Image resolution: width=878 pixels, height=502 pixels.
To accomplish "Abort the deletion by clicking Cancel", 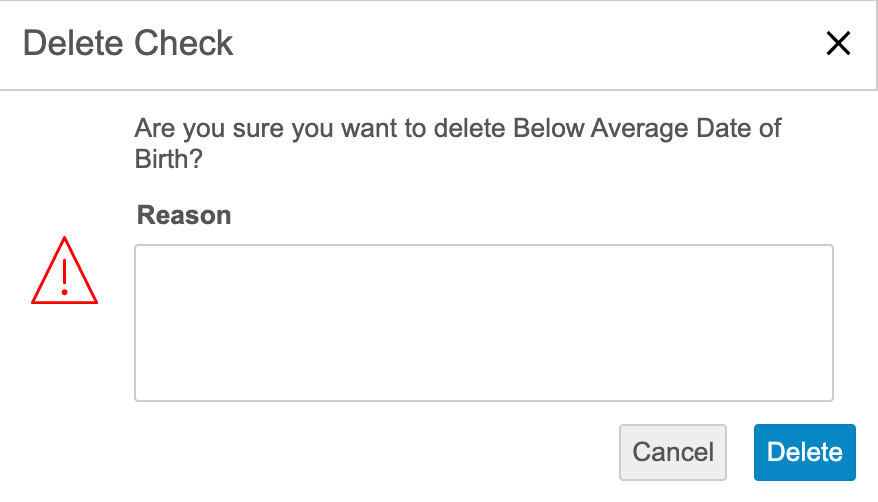I will click(673, 452).
